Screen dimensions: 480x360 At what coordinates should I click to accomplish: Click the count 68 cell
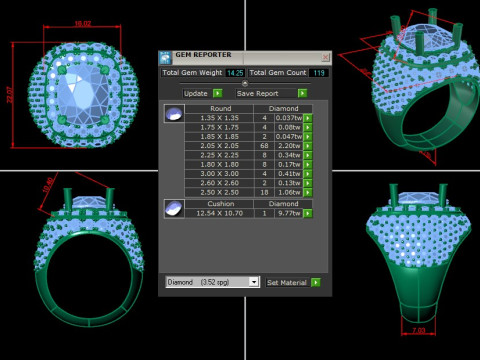[x=264, y=146]
